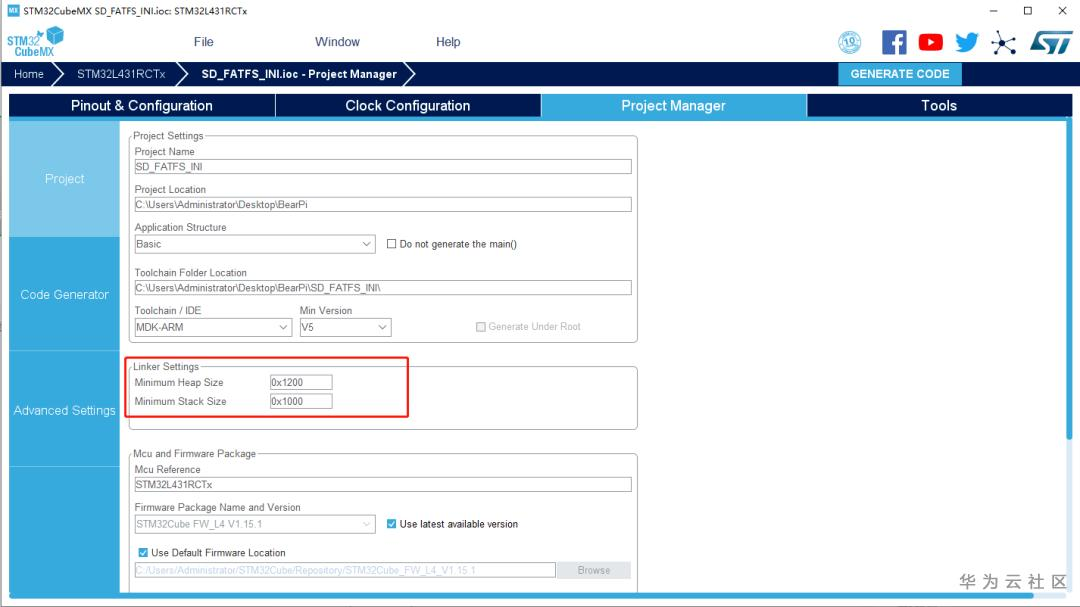Go to STM32L431RCTx breadcrumb

(x=121, y=74)
